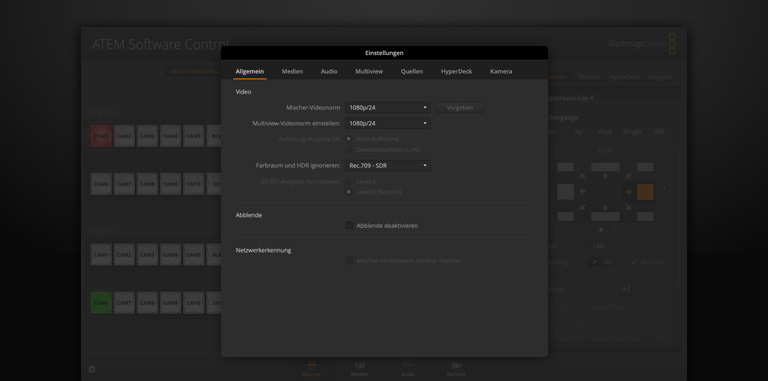Viewport: 768px width, 381px height.
Task: Open the Farbraum und HDR dropdown
Action: pos(388,166)
